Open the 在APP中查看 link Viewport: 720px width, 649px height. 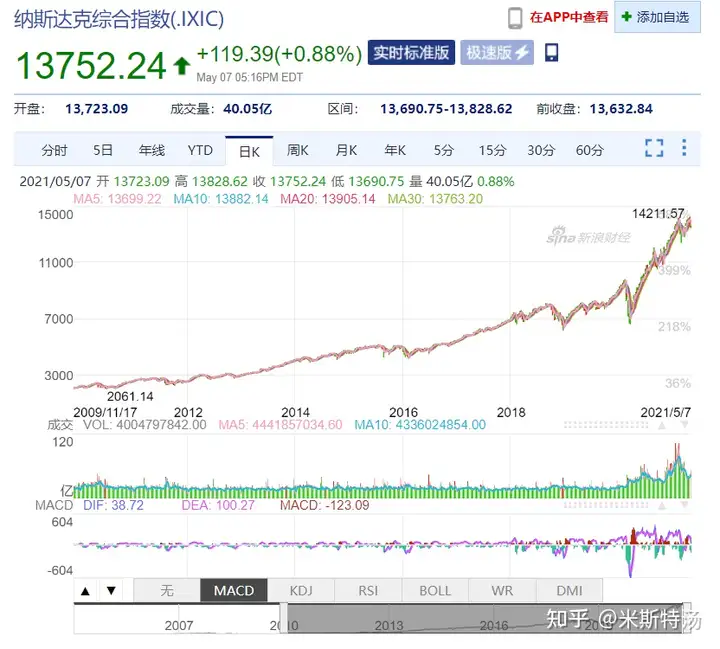(568, 17)
